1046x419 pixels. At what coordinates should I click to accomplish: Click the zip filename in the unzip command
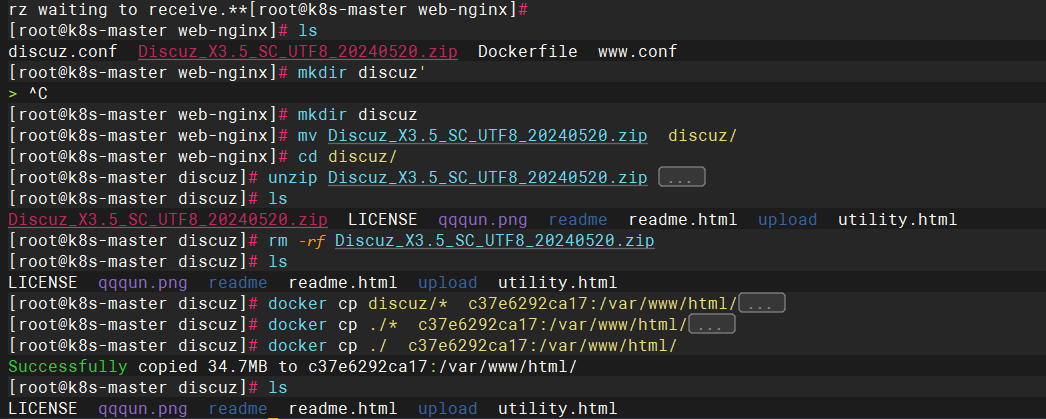[488, 177]
